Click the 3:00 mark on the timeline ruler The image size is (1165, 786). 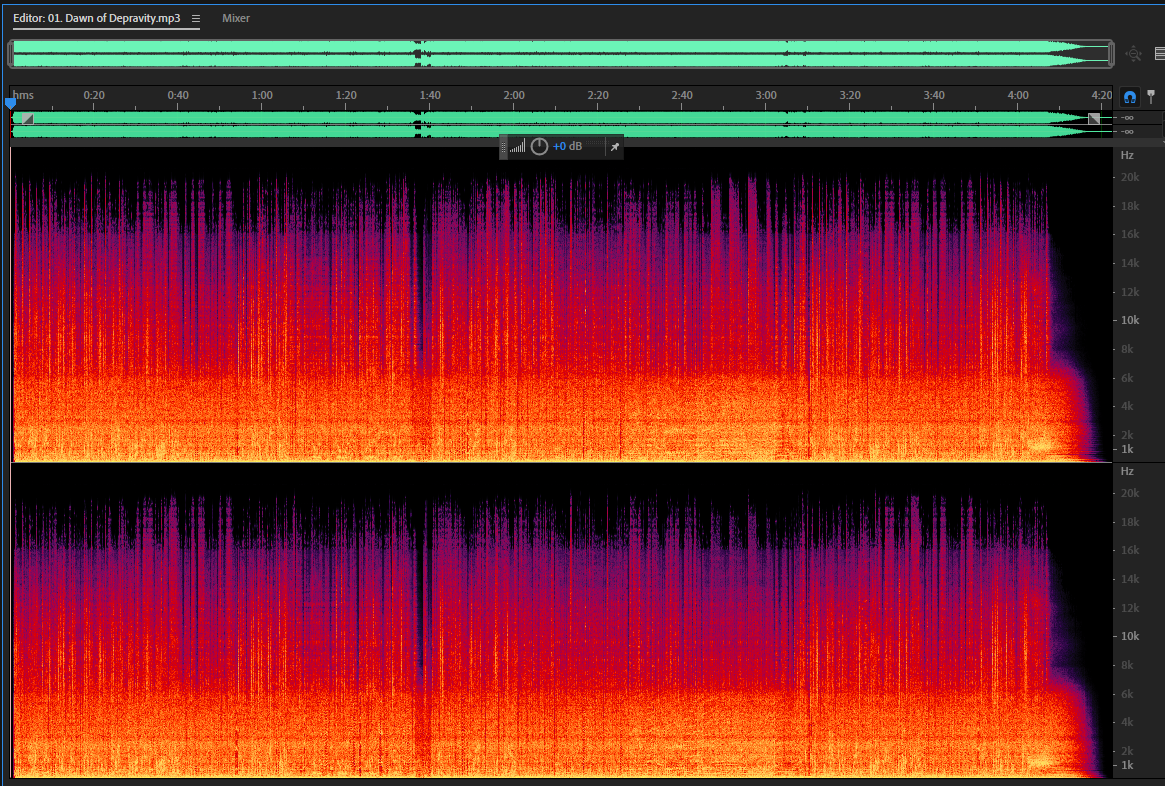pyautogui.click(x=766, y=95)
